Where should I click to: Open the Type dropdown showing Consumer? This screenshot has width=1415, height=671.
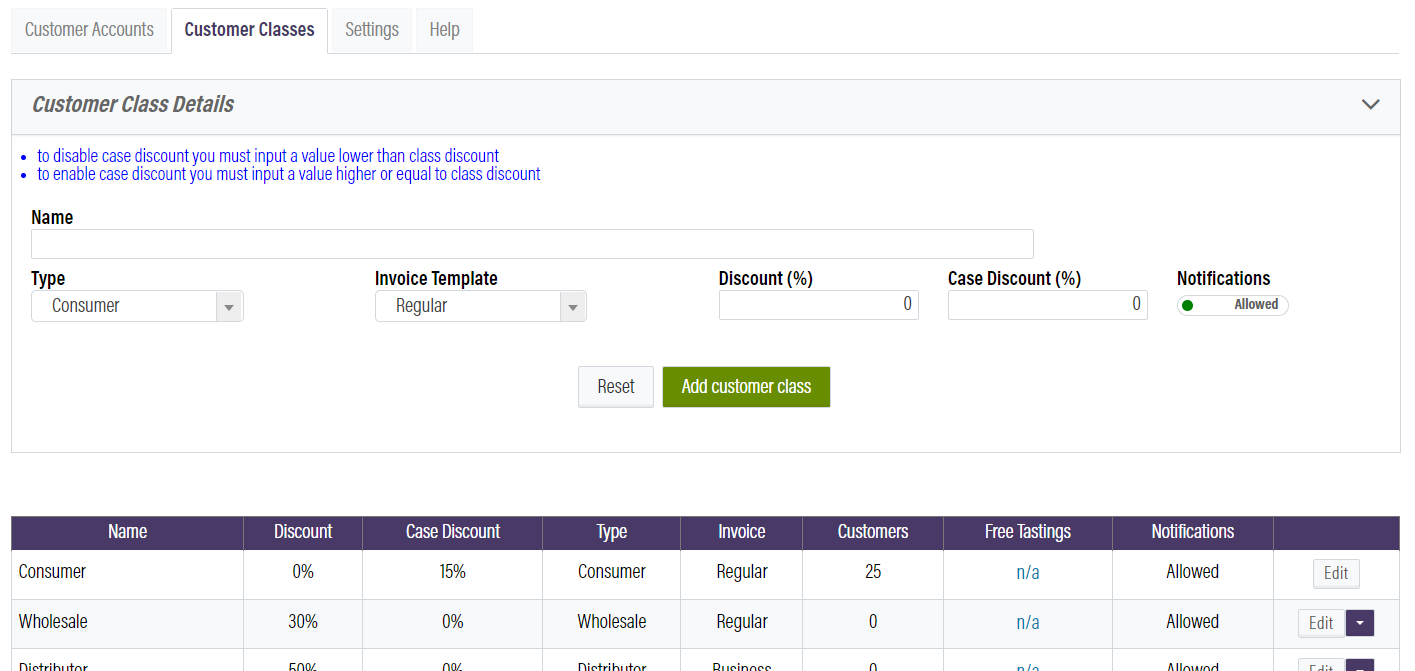pos(229,306)
